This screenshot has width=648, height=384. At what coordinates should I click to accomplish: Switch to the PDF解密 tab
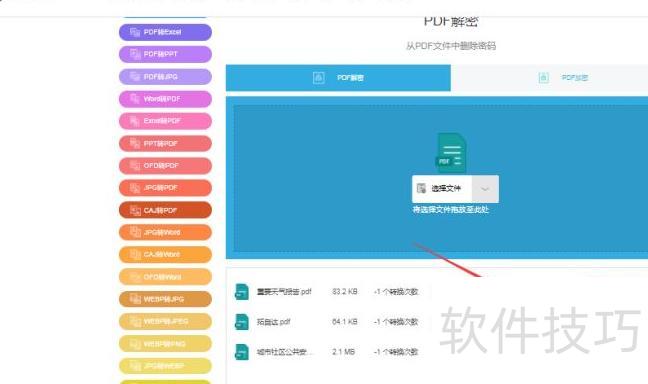tap(338, 78)
